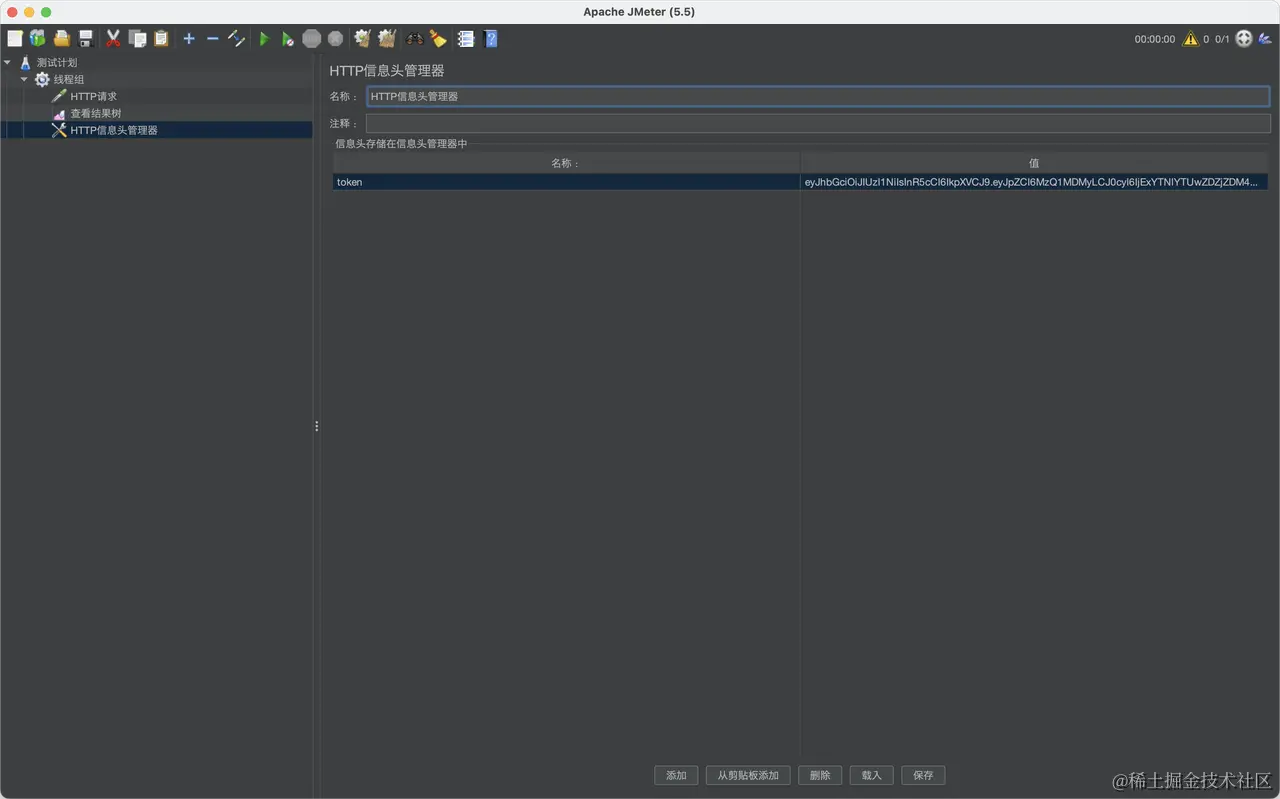Screen dimensions: 1280x799
Task: Select the HTTP请求 tree item
Action: tap(93, 96)
